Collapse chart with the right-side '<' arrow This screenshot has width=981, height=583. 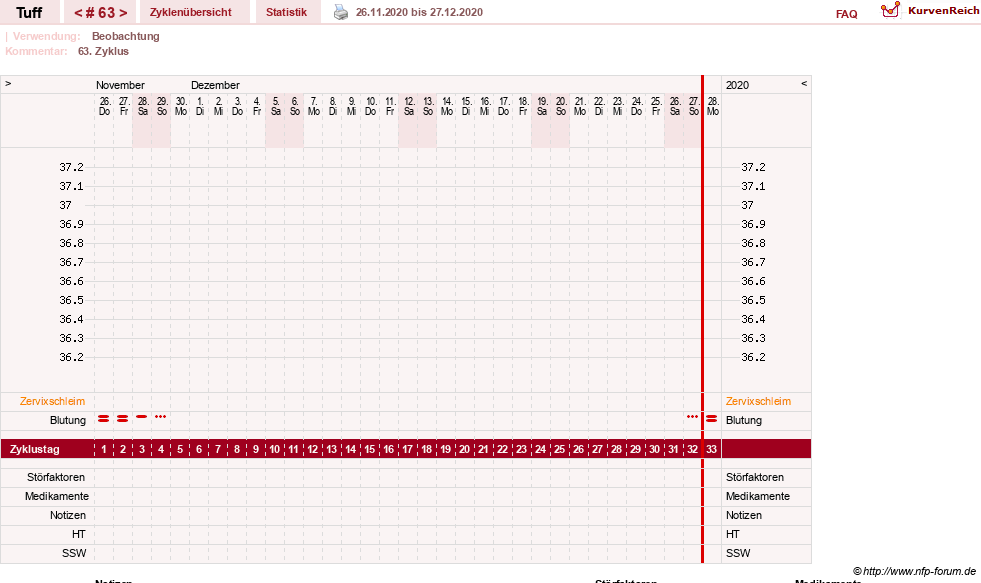[804, 83]
